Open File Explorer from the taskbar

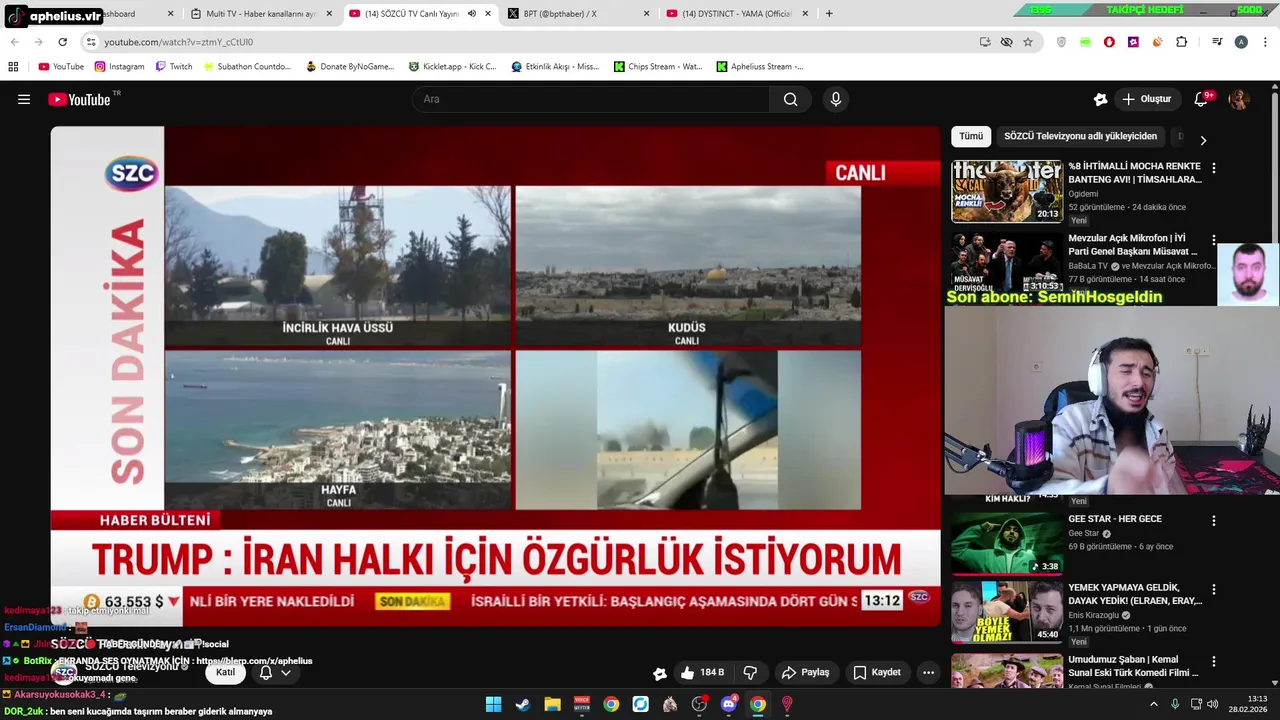[x=552, y=704]
